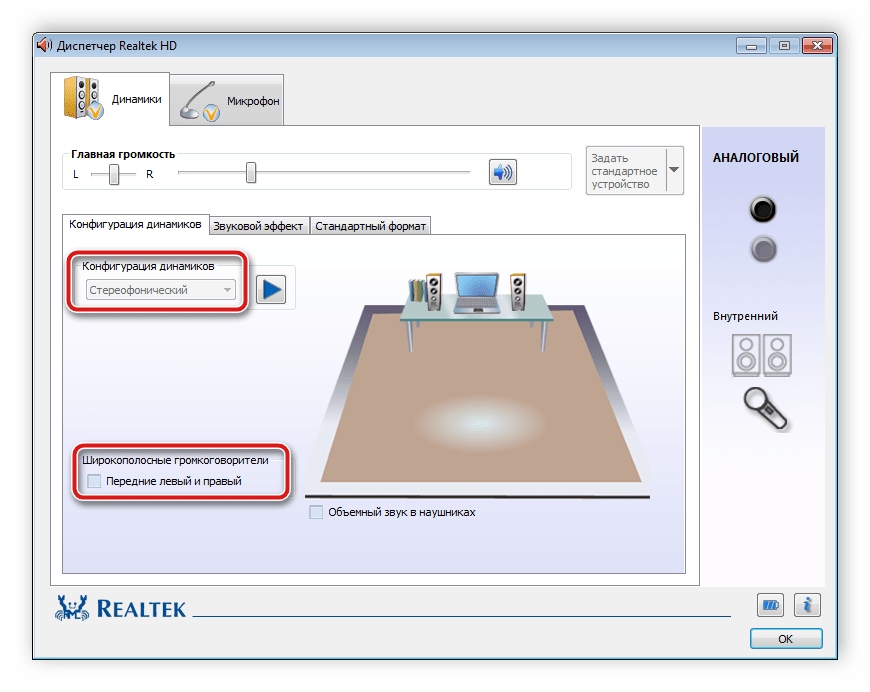Image resolution: width=870 pixels, height=692 pixels.
Task: Open Конфигурация динамиков dropdown list
Action: (x=161, y=290)
